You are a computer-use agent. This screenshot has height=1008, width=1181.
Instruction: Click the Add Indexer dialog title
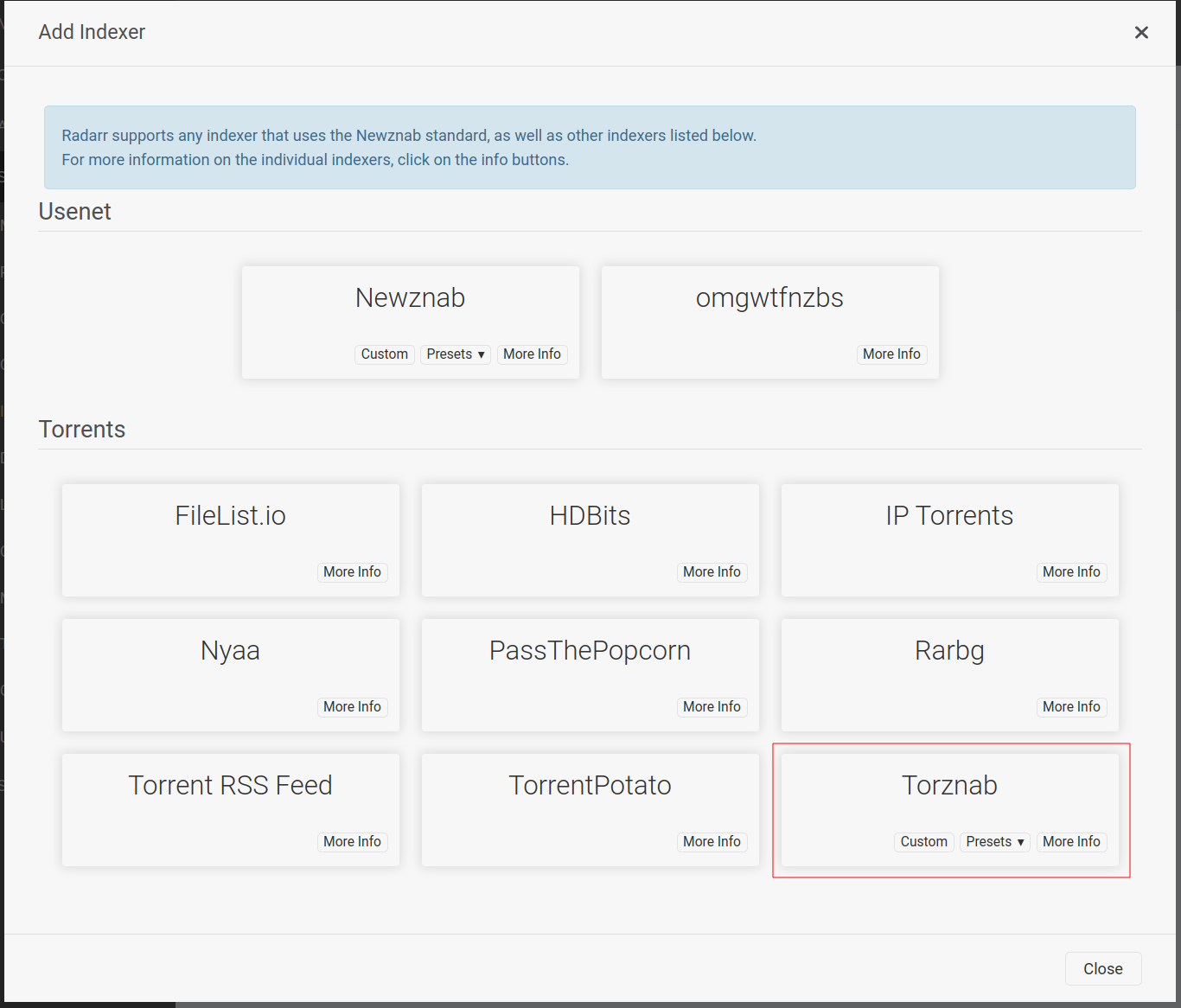click(x=92, y=32)
